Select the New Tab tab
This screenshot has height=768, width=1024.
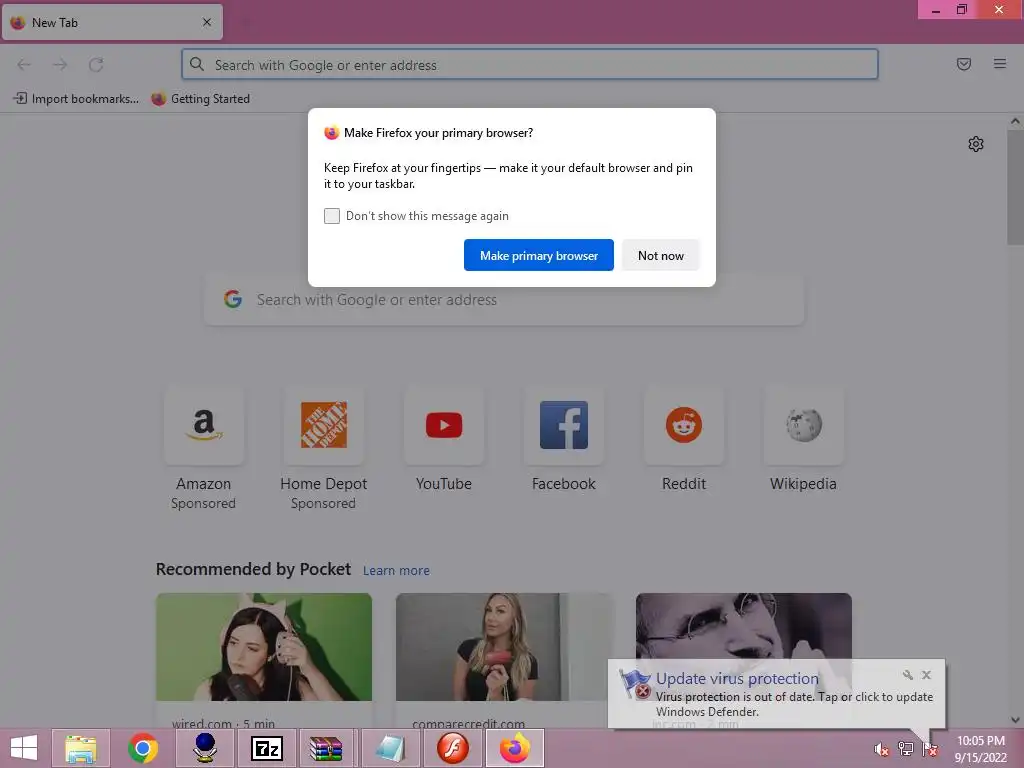click(112, 22)
